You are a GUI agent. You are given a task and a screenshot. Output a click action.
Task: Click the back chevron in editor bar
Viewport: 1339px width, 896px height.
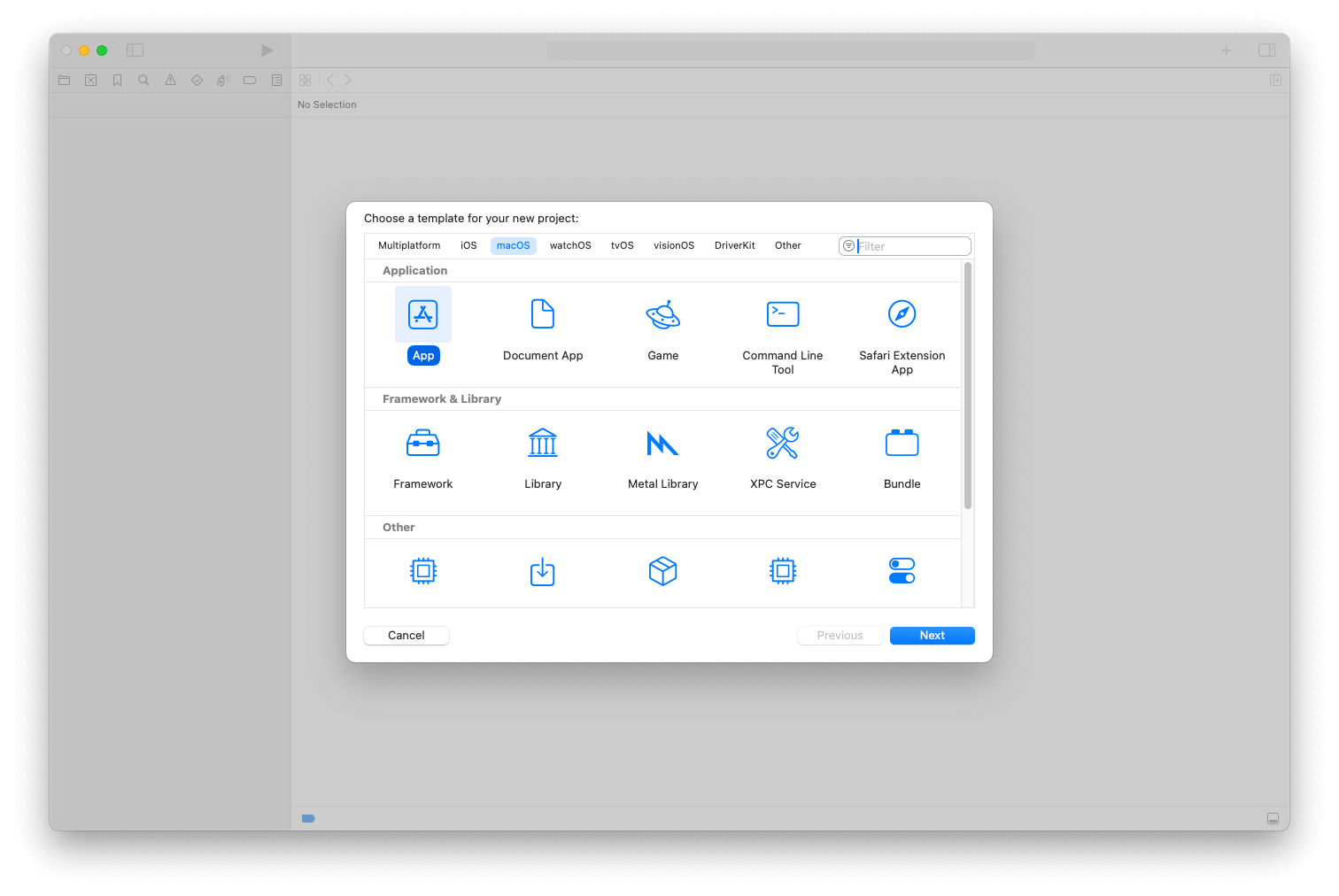point(330,80)
